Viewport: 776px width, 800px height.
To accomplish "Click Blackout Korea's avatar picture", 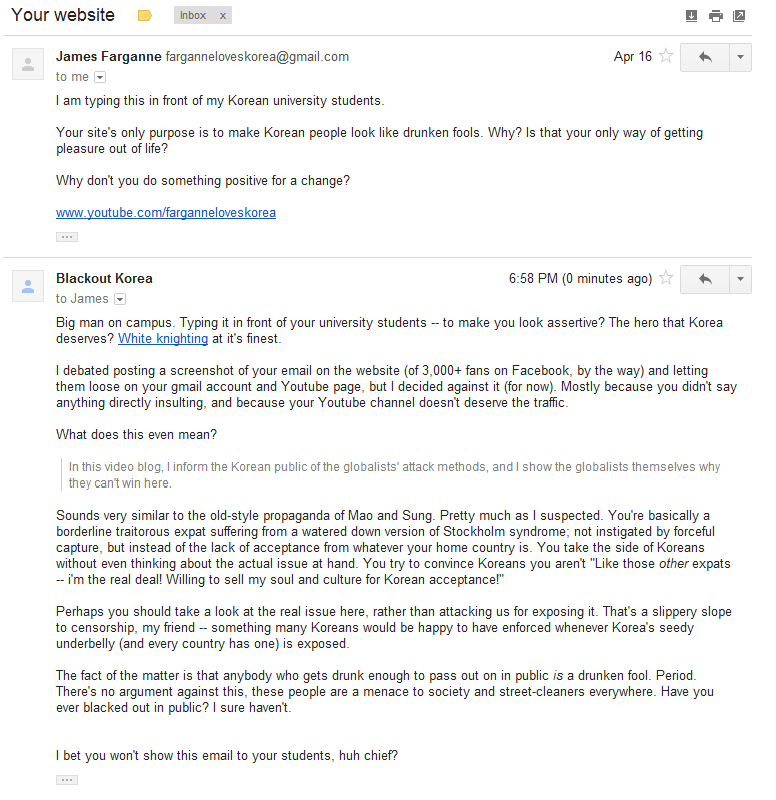I will pyautogui.click(x=27, y=286).
